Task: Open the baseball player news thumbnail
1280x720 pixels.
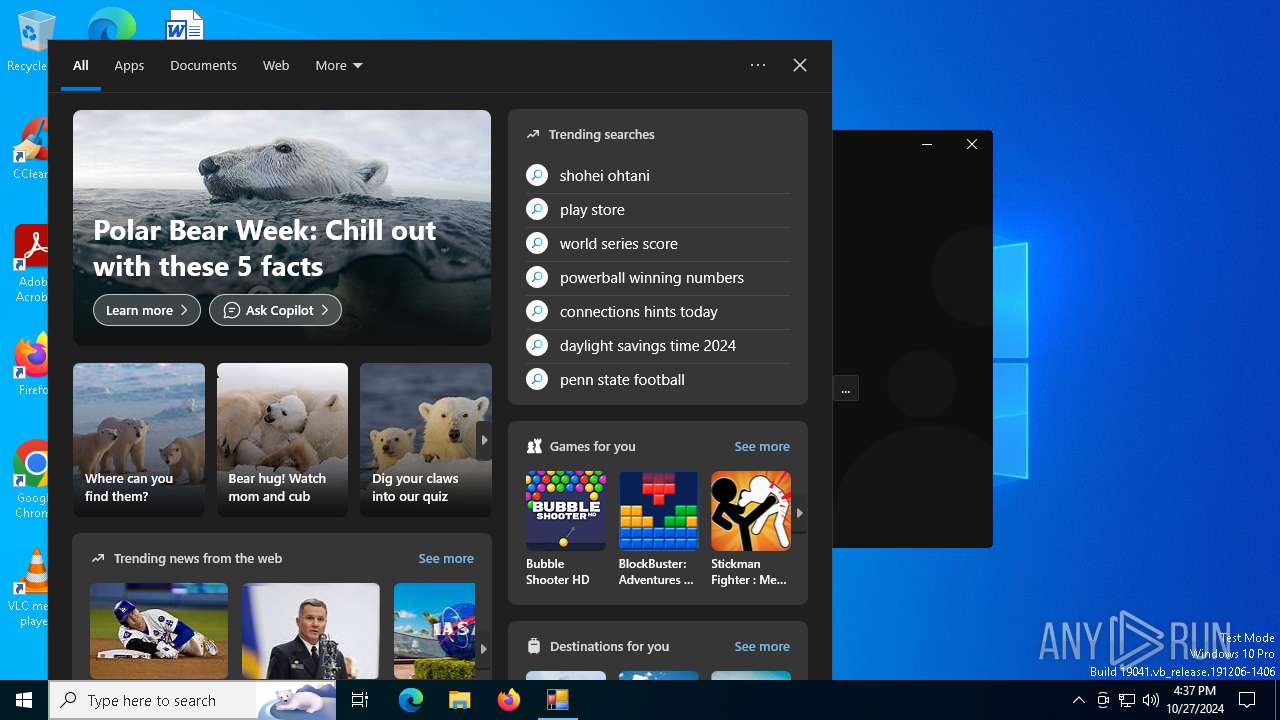Action: pyautogui.click(x=159, y=631)
